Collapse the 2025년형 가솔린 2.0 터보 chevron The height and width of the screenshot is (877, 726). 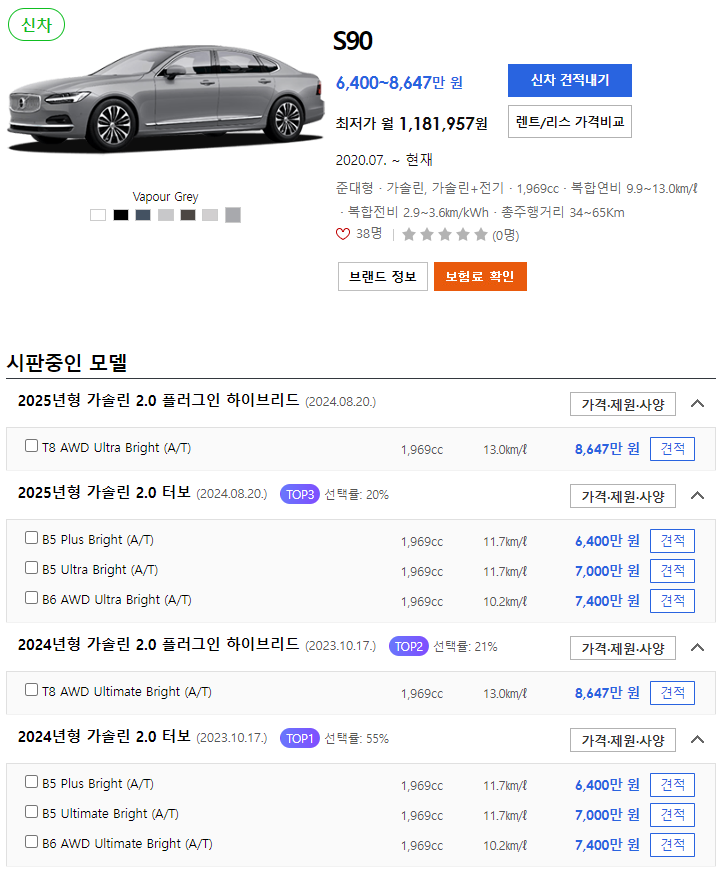(x=697, y=496)
